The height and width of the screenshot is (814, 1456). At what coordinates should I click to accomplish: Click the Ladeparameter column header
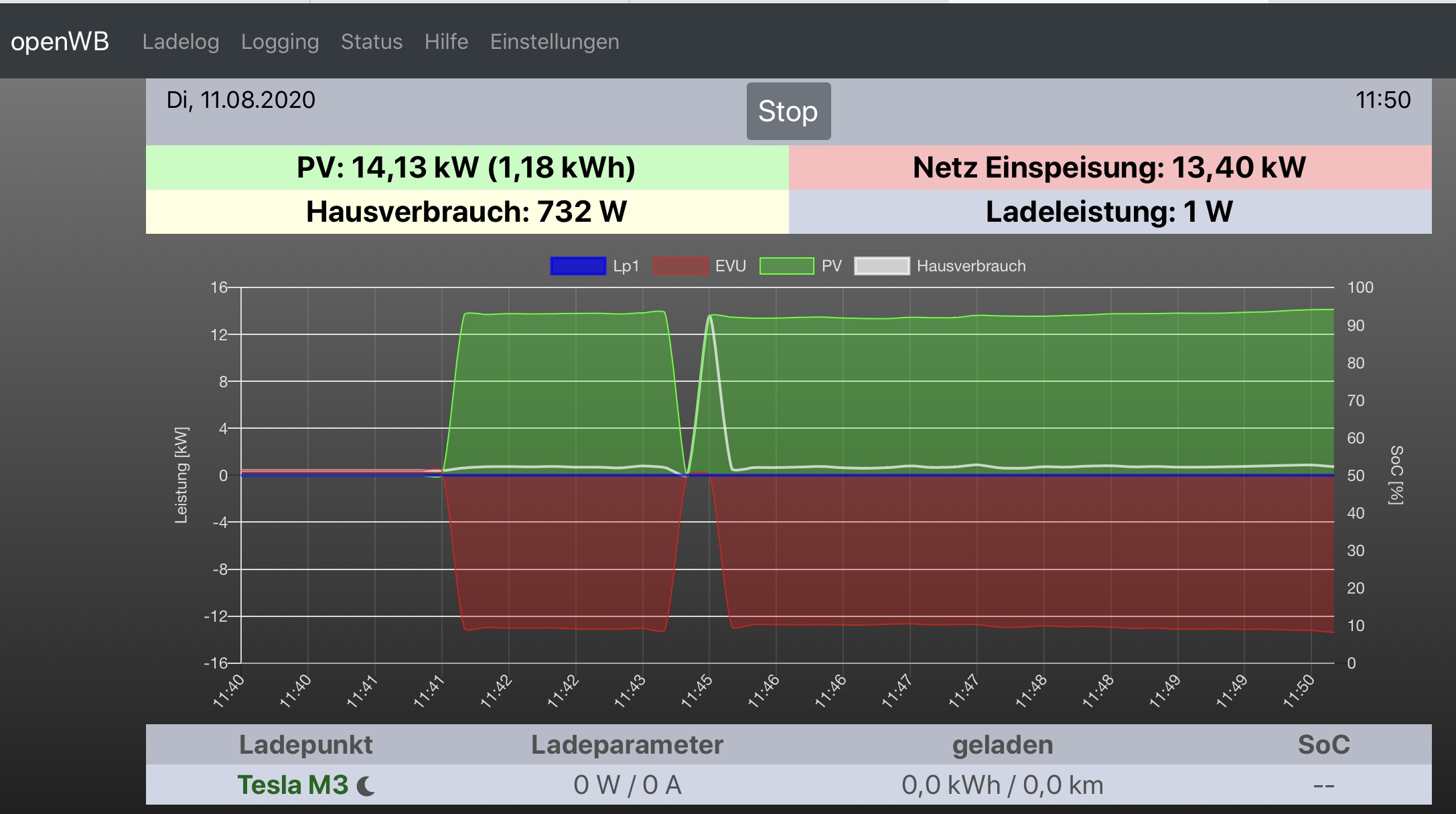click(x=628, y=745)
